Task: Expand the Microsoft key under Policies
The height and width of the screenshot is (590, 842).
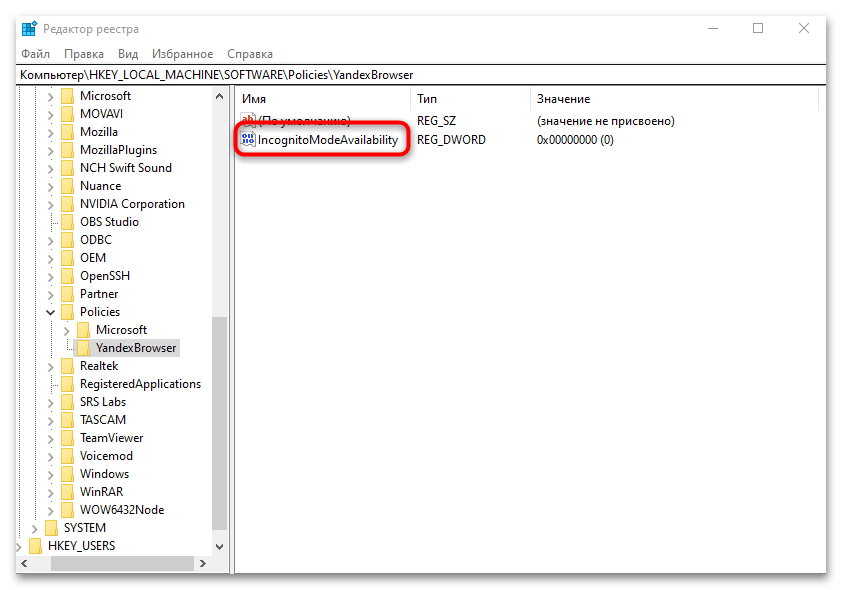Action: click(x=67, y=330)
